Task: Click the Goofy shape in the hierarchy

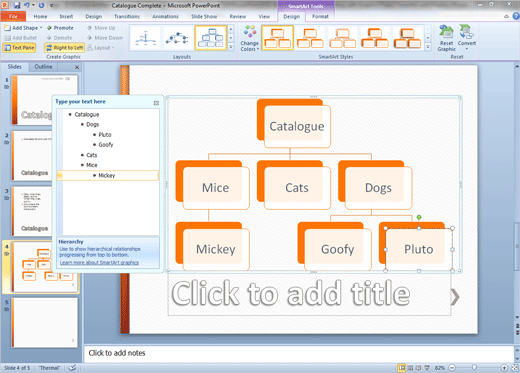Action: 338,249
